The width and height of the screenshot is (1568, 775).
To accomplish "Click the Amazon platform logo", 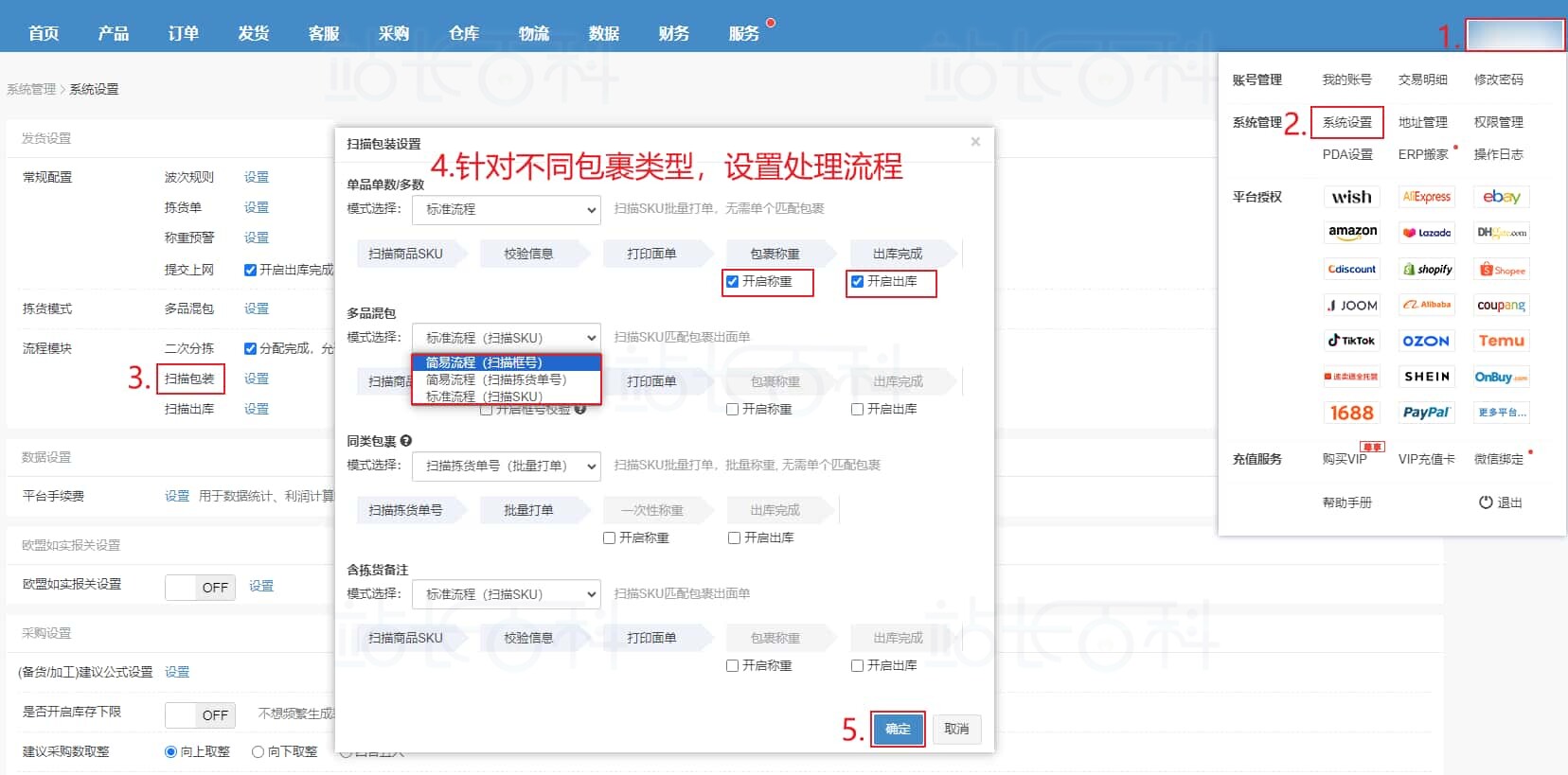I will [1352, 232].
